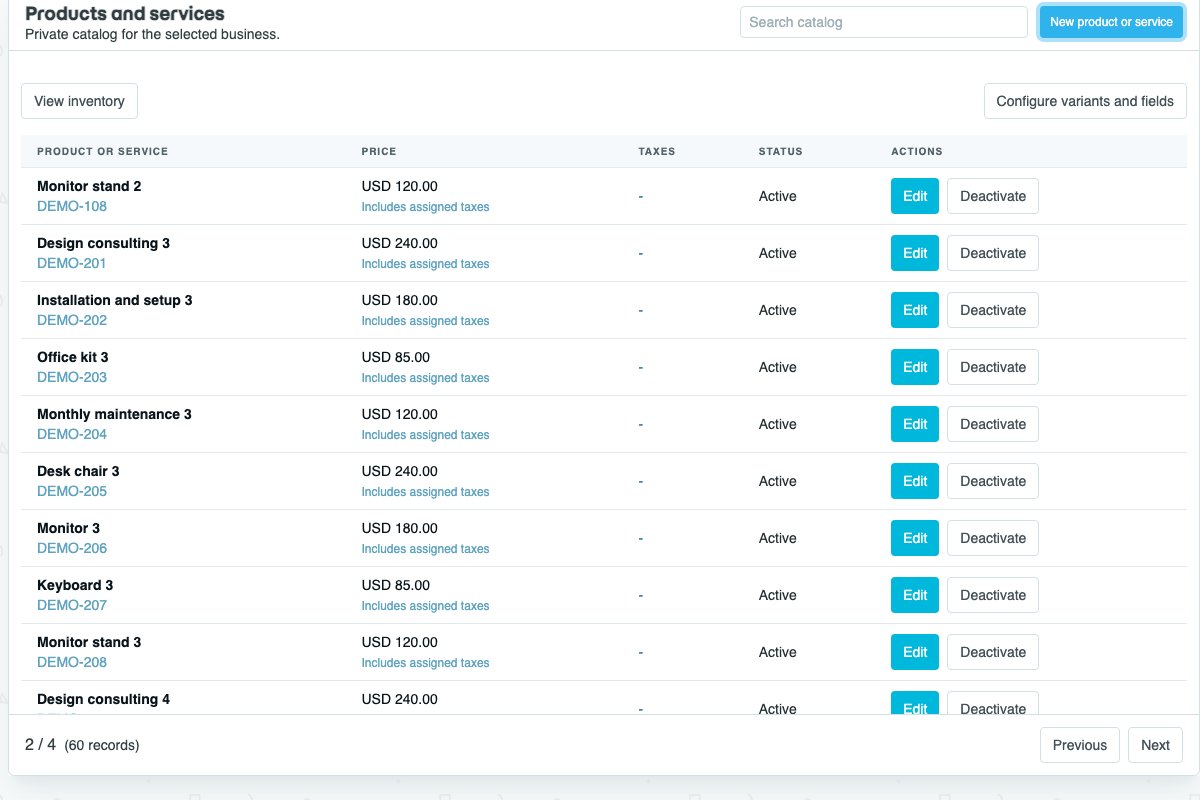Select the Desk chair 3 name

[x=78, y=471]
